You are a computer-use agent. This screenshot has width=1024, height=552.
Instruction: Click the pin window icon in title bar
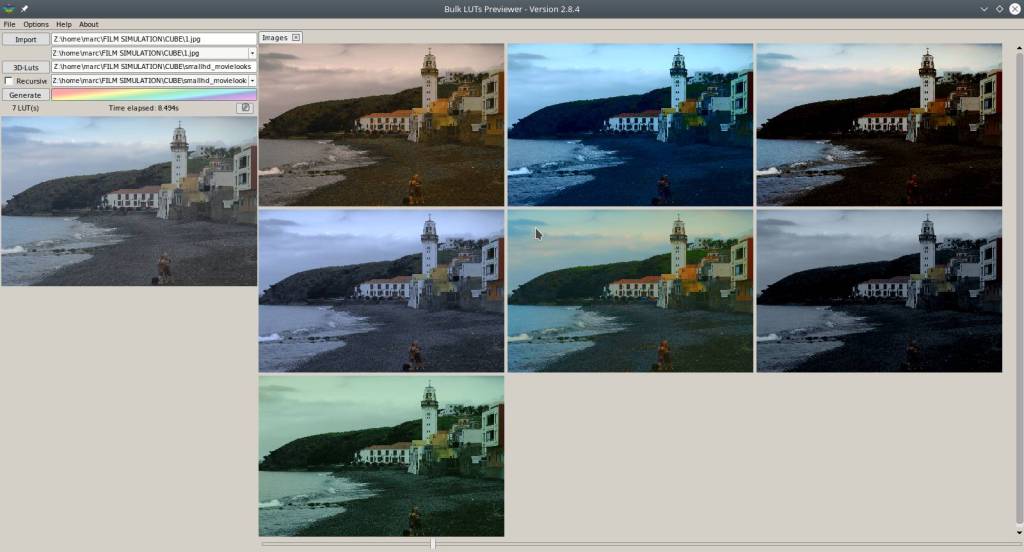(25, 9)
